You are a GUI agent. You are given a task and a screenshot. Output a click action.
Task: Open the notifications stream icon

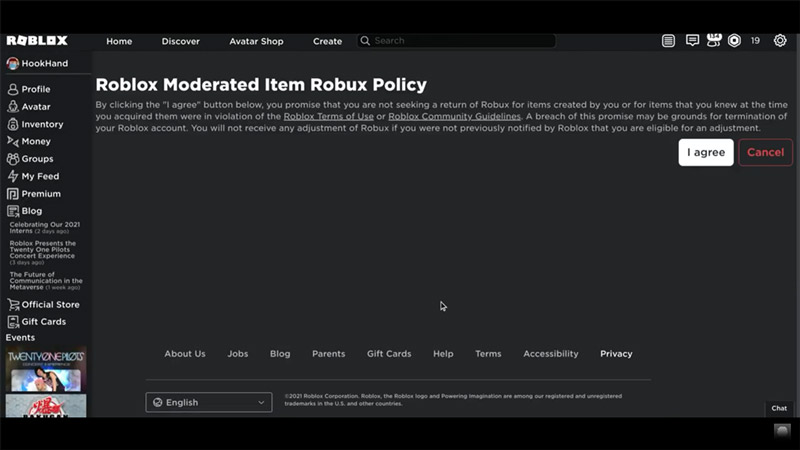[x=669, y=41]
